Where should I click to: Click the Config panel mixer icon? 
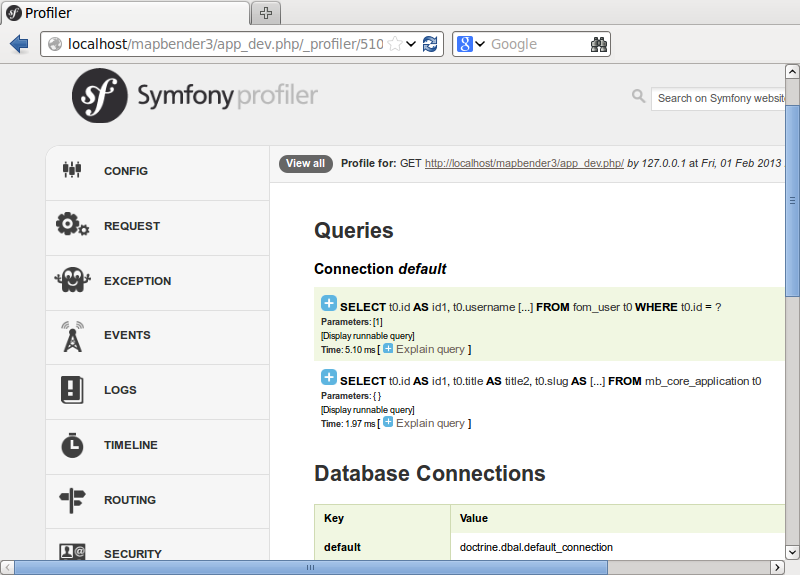[x=72, y=169]
